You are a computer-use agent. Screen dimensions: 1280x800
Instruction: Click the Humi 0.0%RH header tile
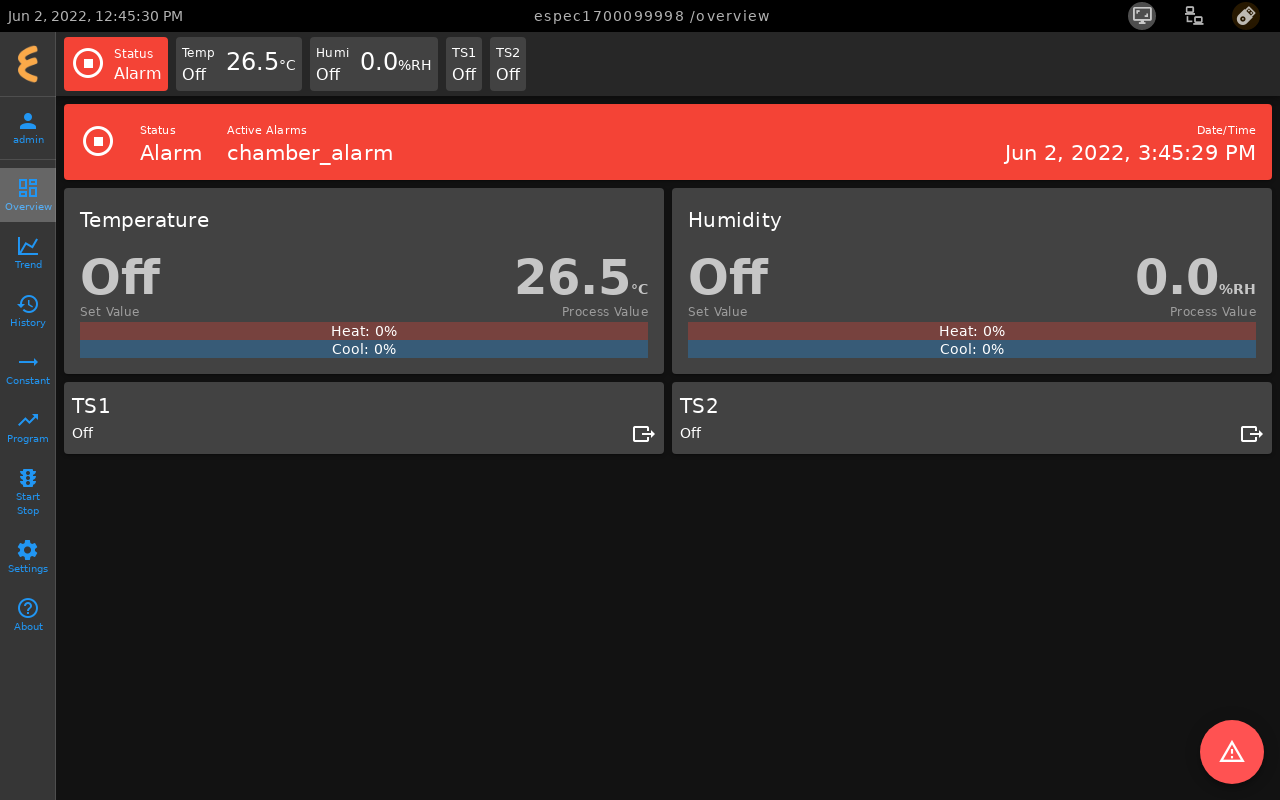[x=374, y=64]
